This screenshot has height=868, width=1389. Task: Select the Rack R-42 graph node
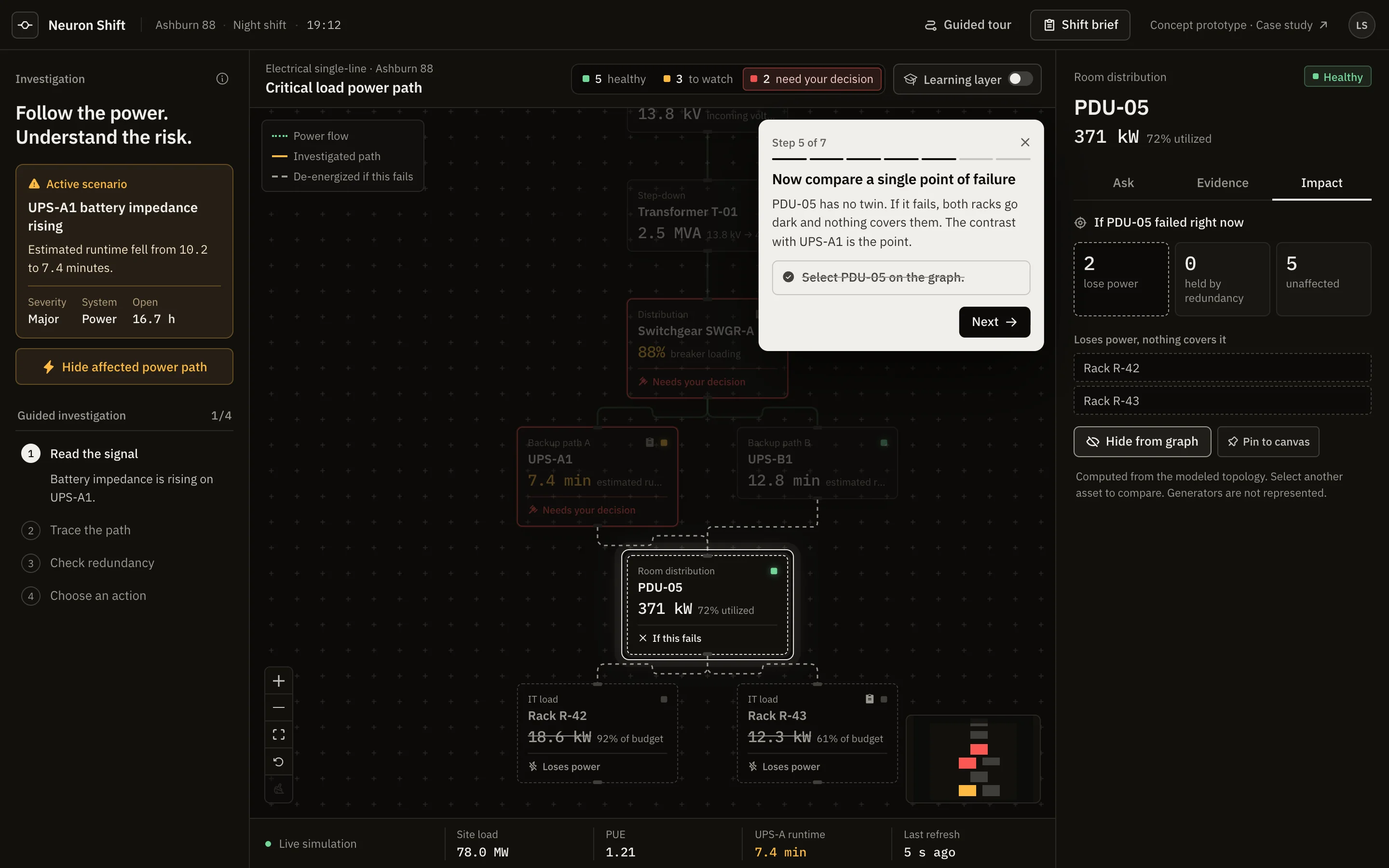(597, 732)
